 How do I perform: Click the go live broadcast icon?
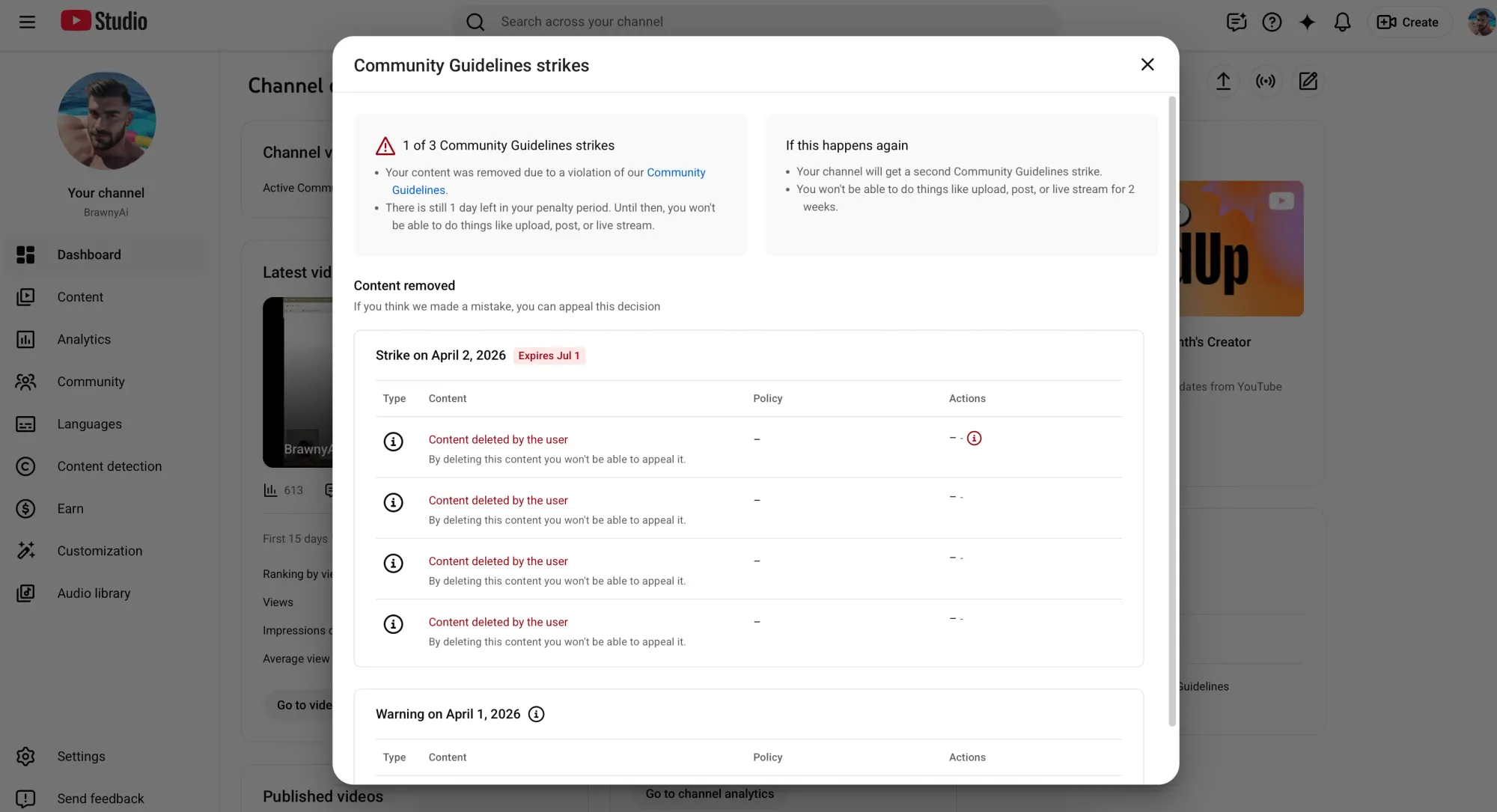pyautogui.click(x=1266, y=81)
